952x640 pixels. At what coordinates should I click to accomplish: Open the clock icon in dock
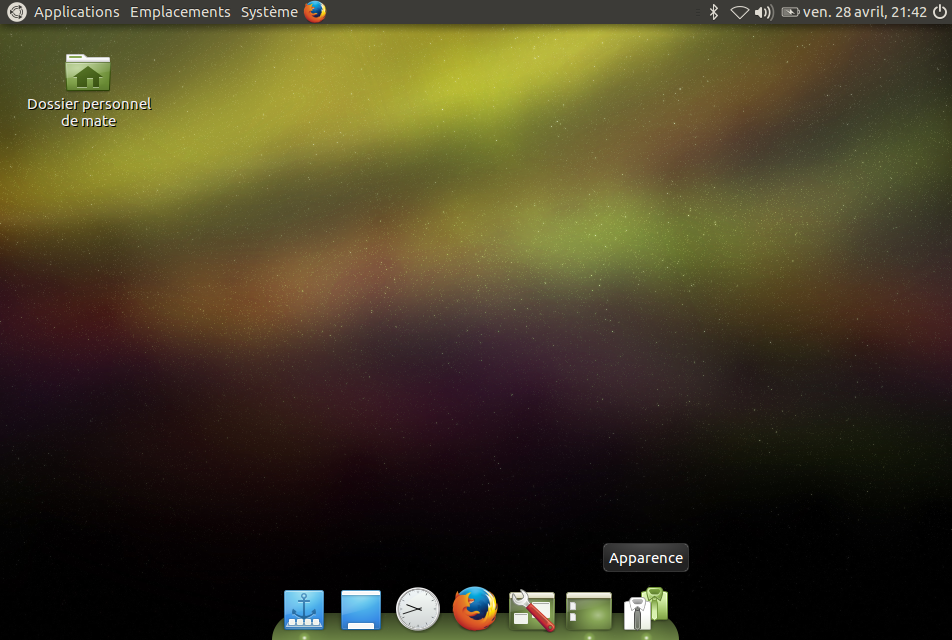pyautogui.click(x=418, y=609)
